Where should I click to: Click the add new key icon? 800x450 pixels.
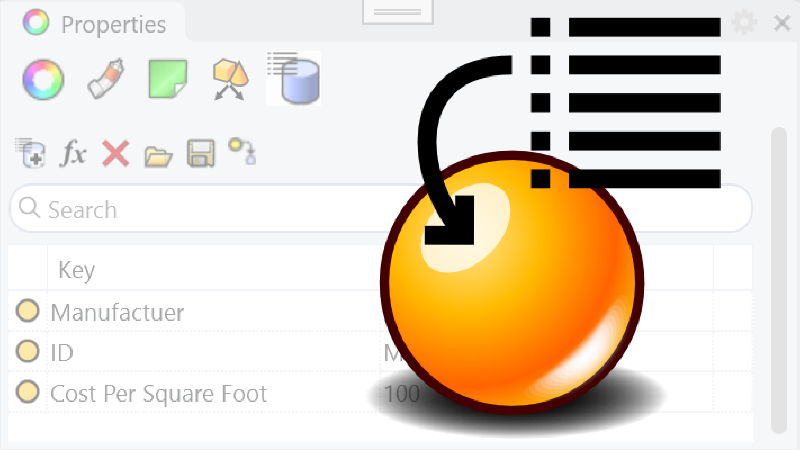(30, 154)
